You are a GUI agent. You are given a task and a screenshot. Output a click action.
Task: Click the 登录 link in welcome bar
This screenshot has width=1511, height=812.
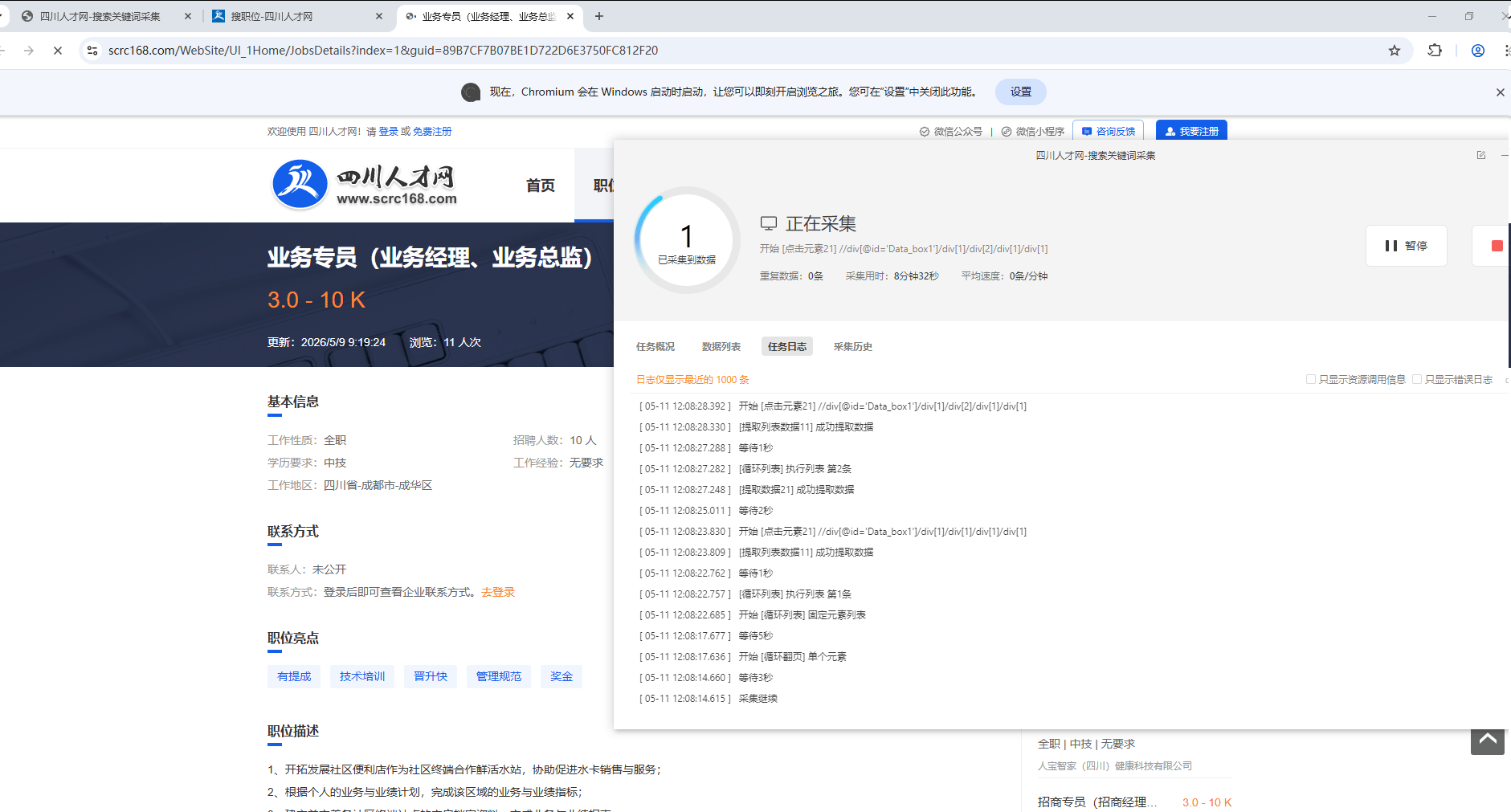coord(388,132)
